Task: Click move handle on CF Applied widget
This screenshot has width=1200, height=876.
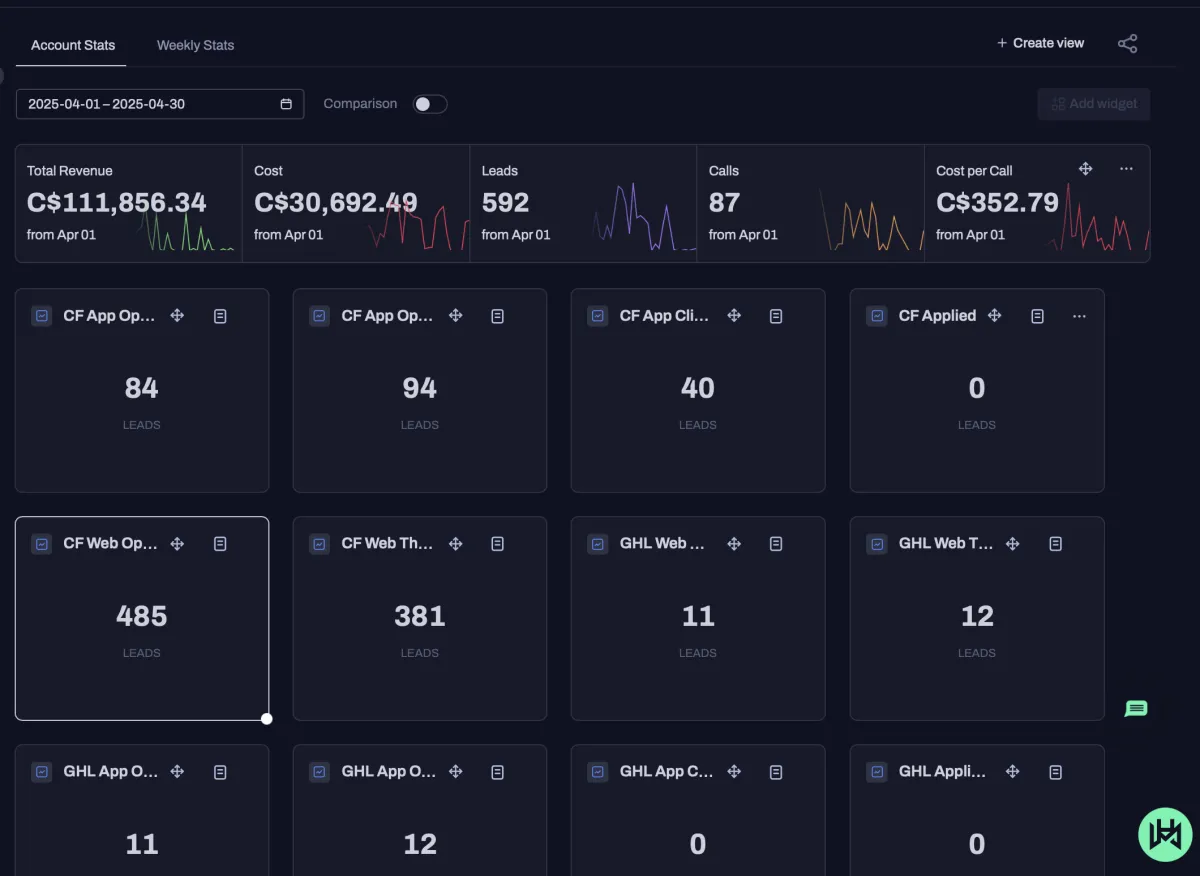Action: (994, 316)
